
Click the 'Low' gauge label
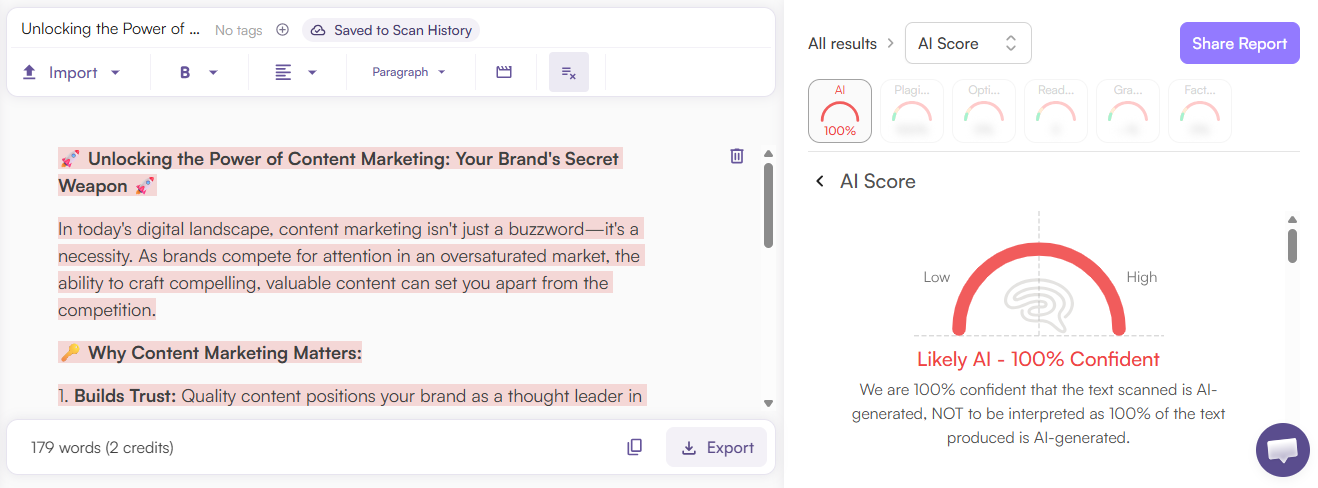(x=937, y=277)
